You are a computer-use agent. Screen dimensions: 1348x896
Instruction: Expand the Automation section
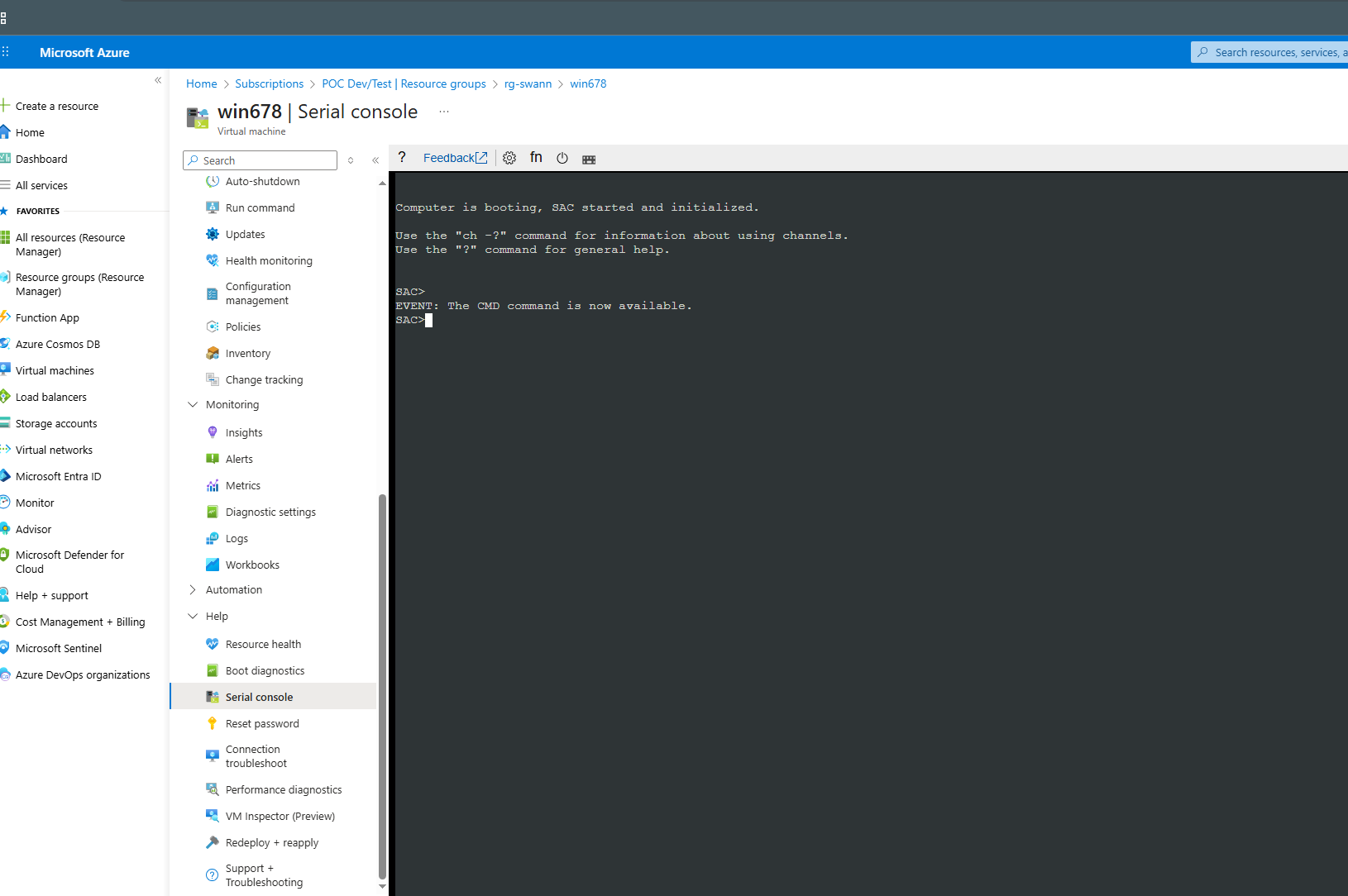192,589
